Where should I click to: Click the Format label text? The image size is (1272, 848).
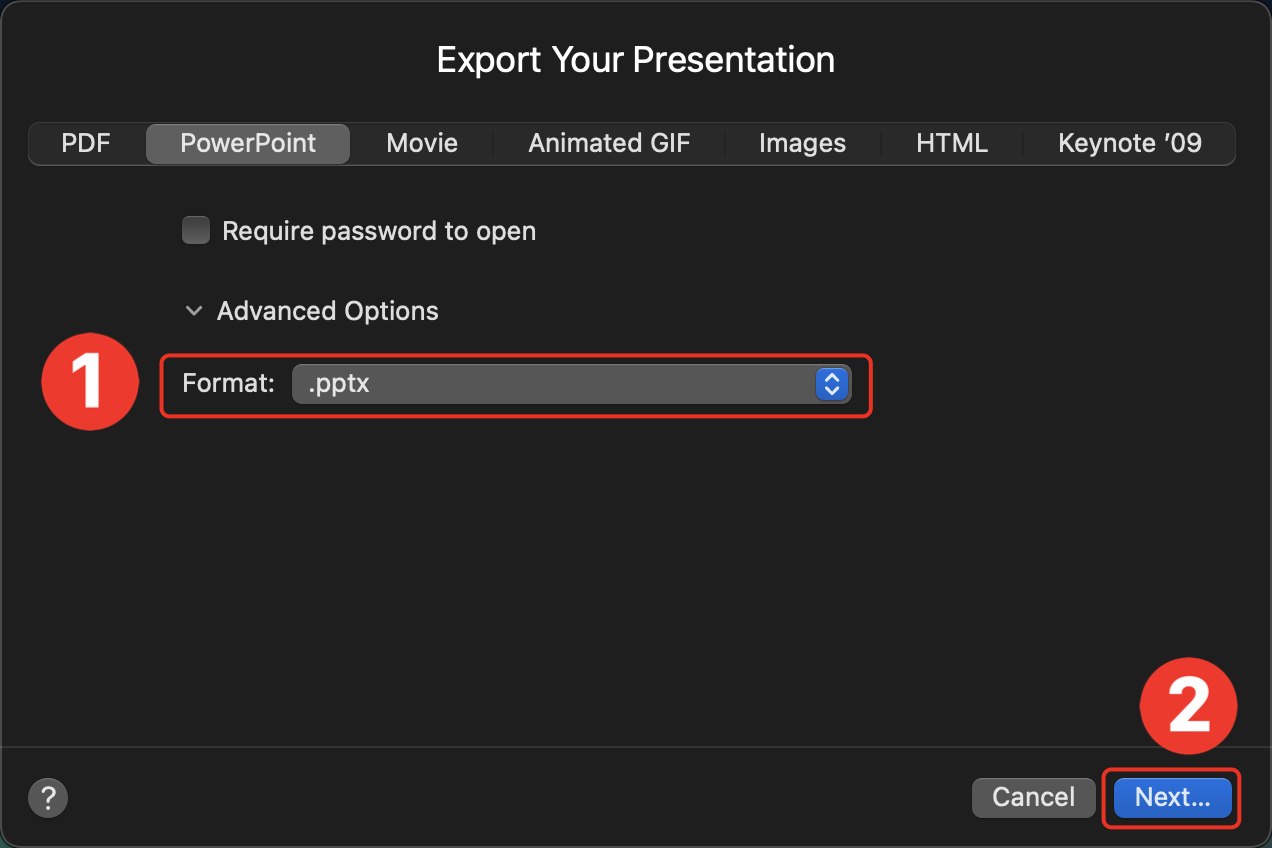[228, 384]
